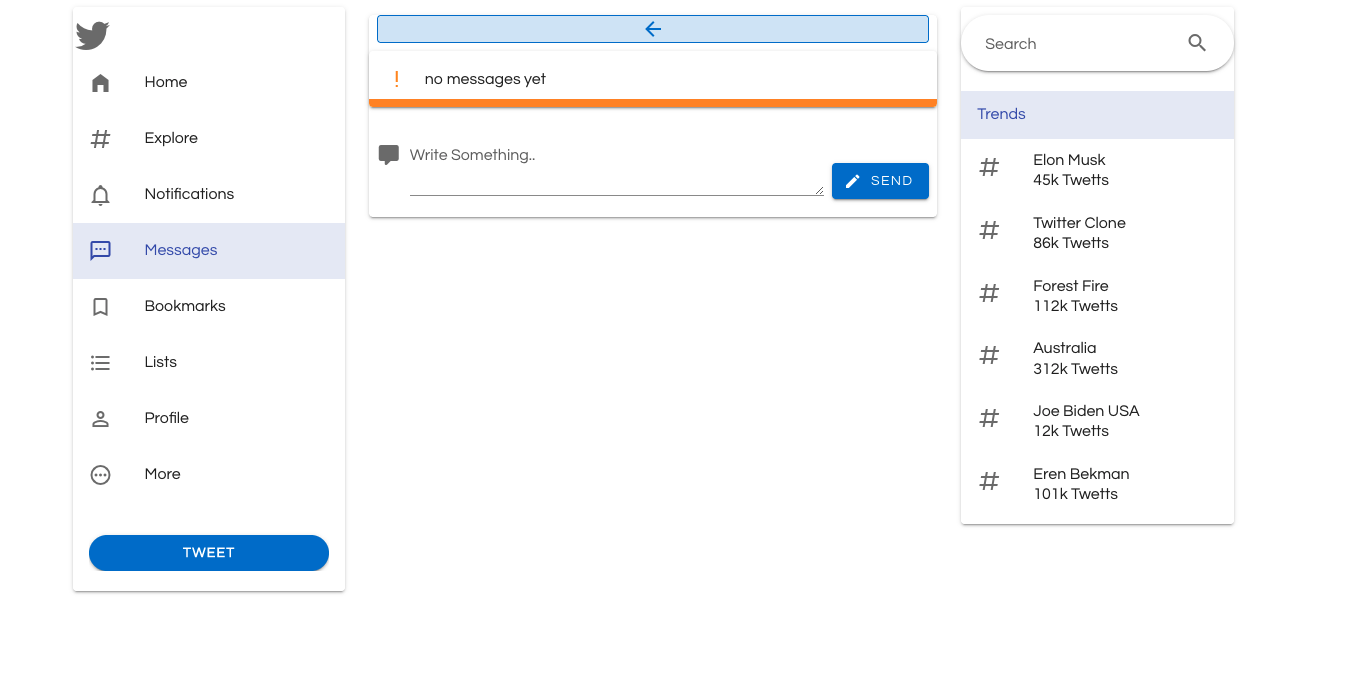Click the Profile person icon
The width and height of the screenshot is (1371, 698).
pyautogui.click(x=100, y=418)
